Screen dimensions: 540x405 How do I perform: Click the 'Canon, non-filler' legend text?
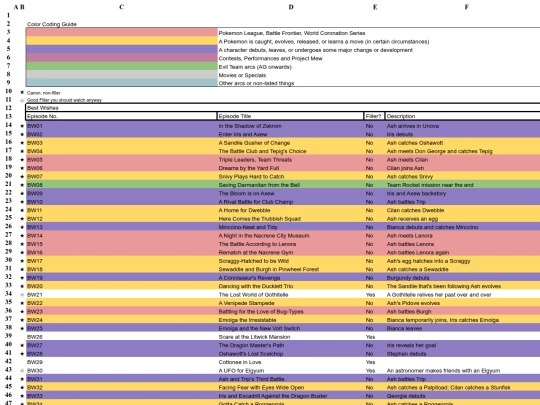tap(43, 93)
